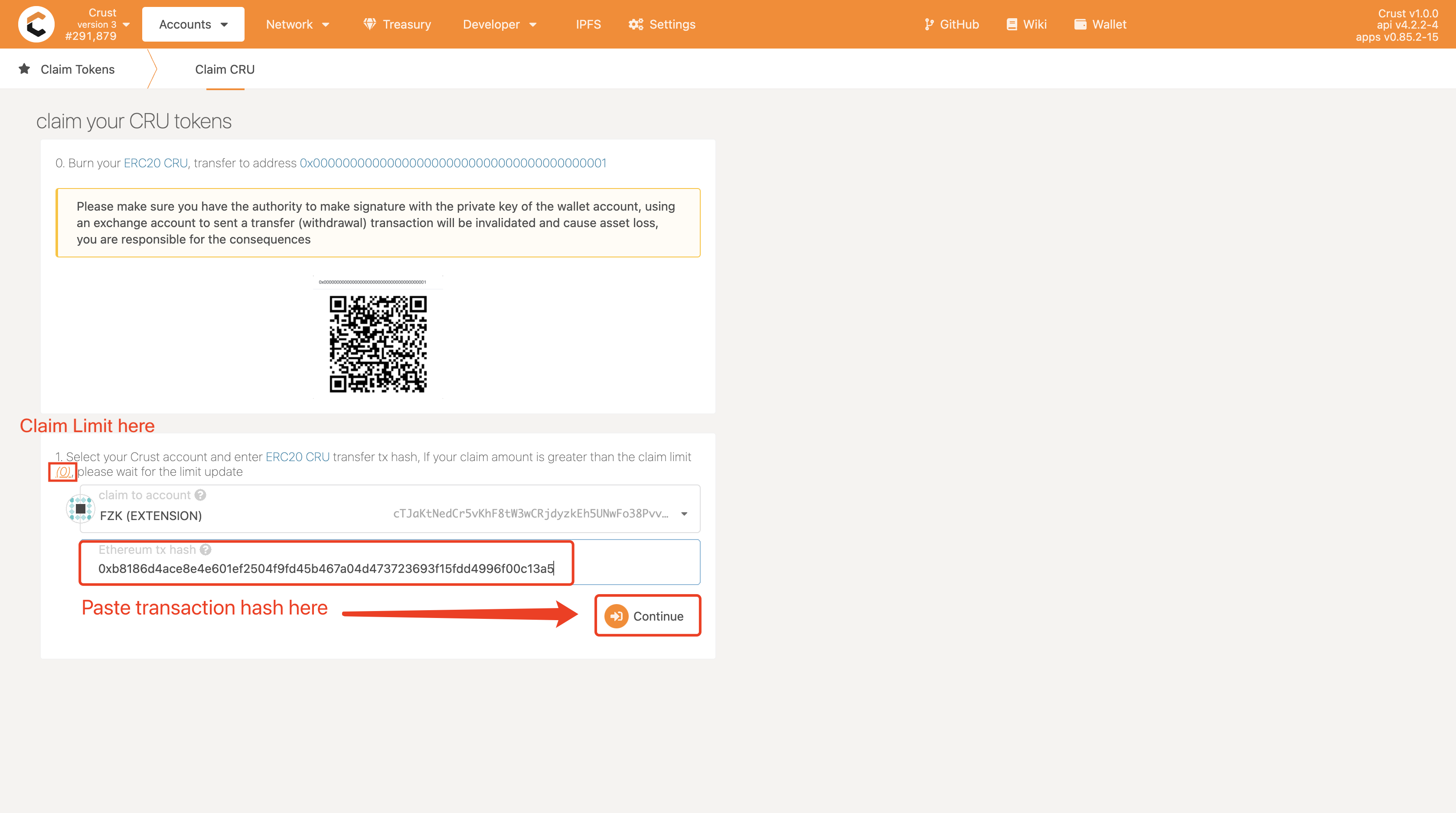Image resolution: width=1456 pixels, height=813 pixels.
Task: Switch to the Claim CRU tab
Action: coord(225,69)
